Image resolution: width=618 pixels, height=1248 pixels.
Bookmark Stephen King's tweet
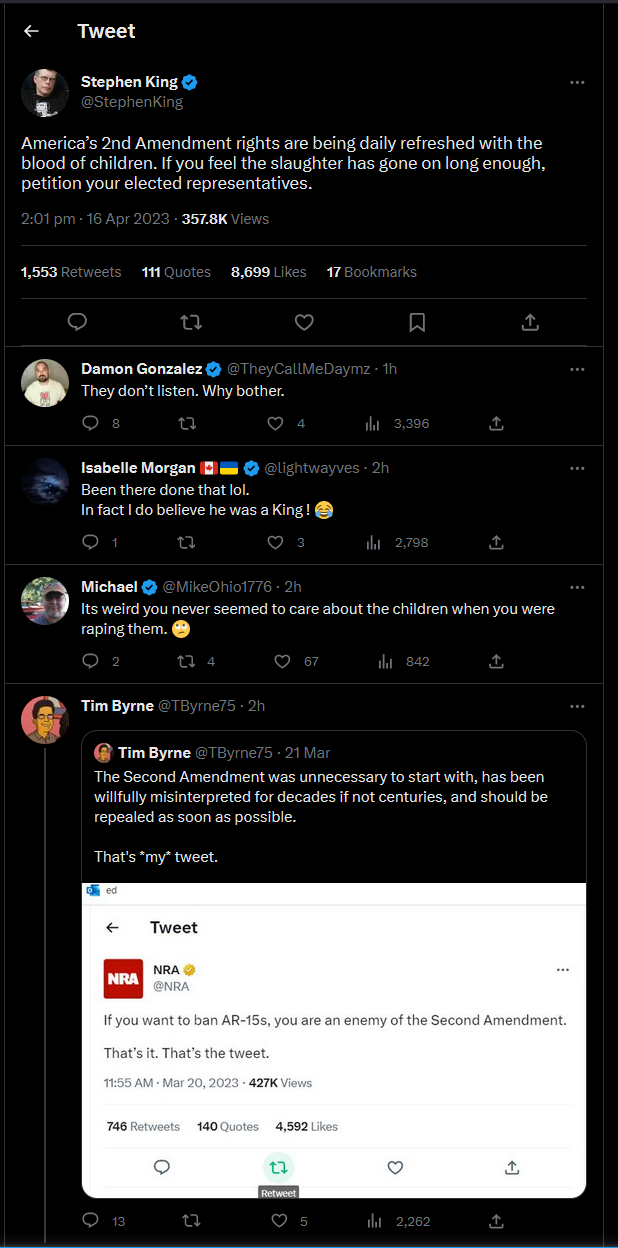[x=417, y=322]
